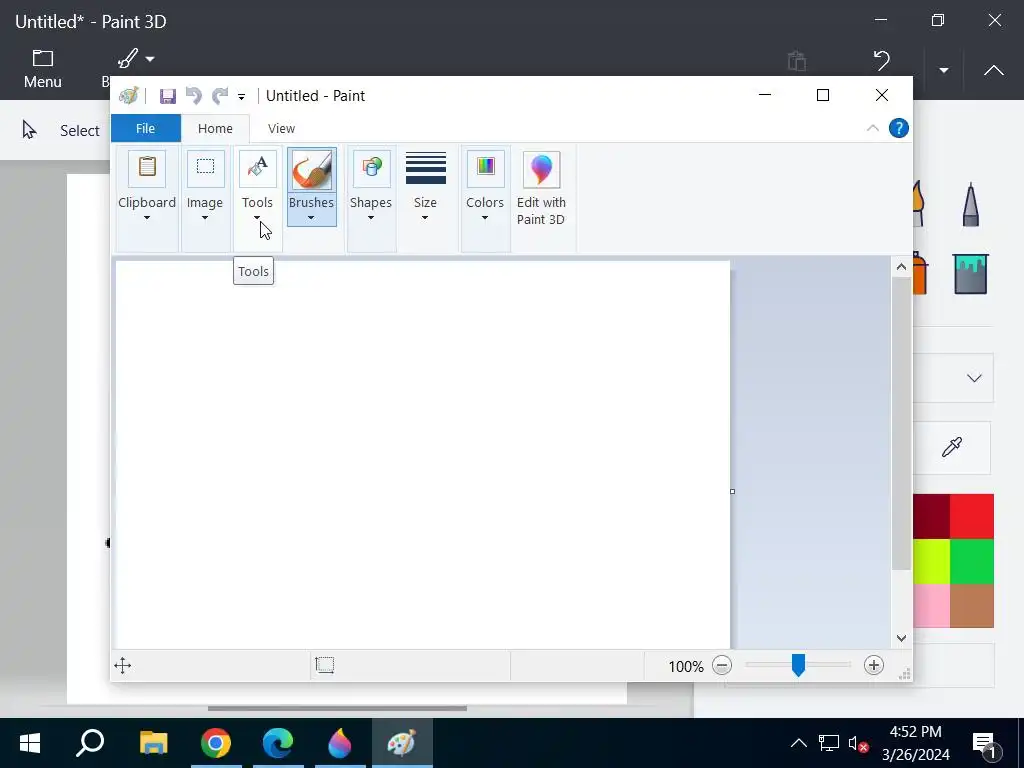Collapse the Paint ribbon with the chevron
1024x768 pixels.
872,128
